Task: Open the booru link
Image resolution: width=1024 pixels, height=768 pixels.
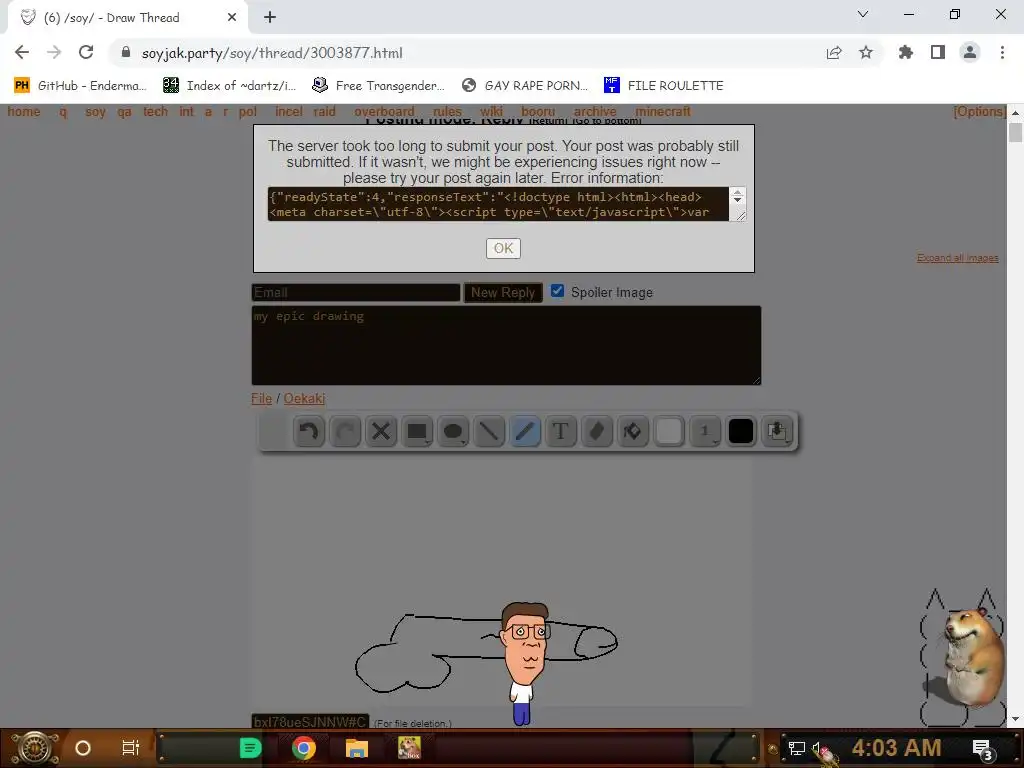Action: point(538,112)
